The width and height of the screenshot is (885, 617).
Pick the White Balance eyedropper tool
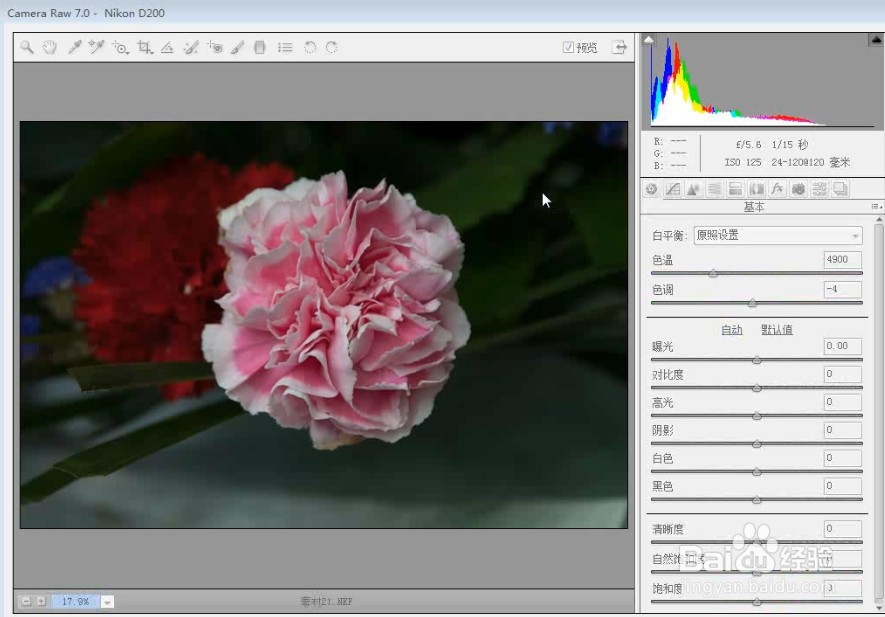point(74,47)
